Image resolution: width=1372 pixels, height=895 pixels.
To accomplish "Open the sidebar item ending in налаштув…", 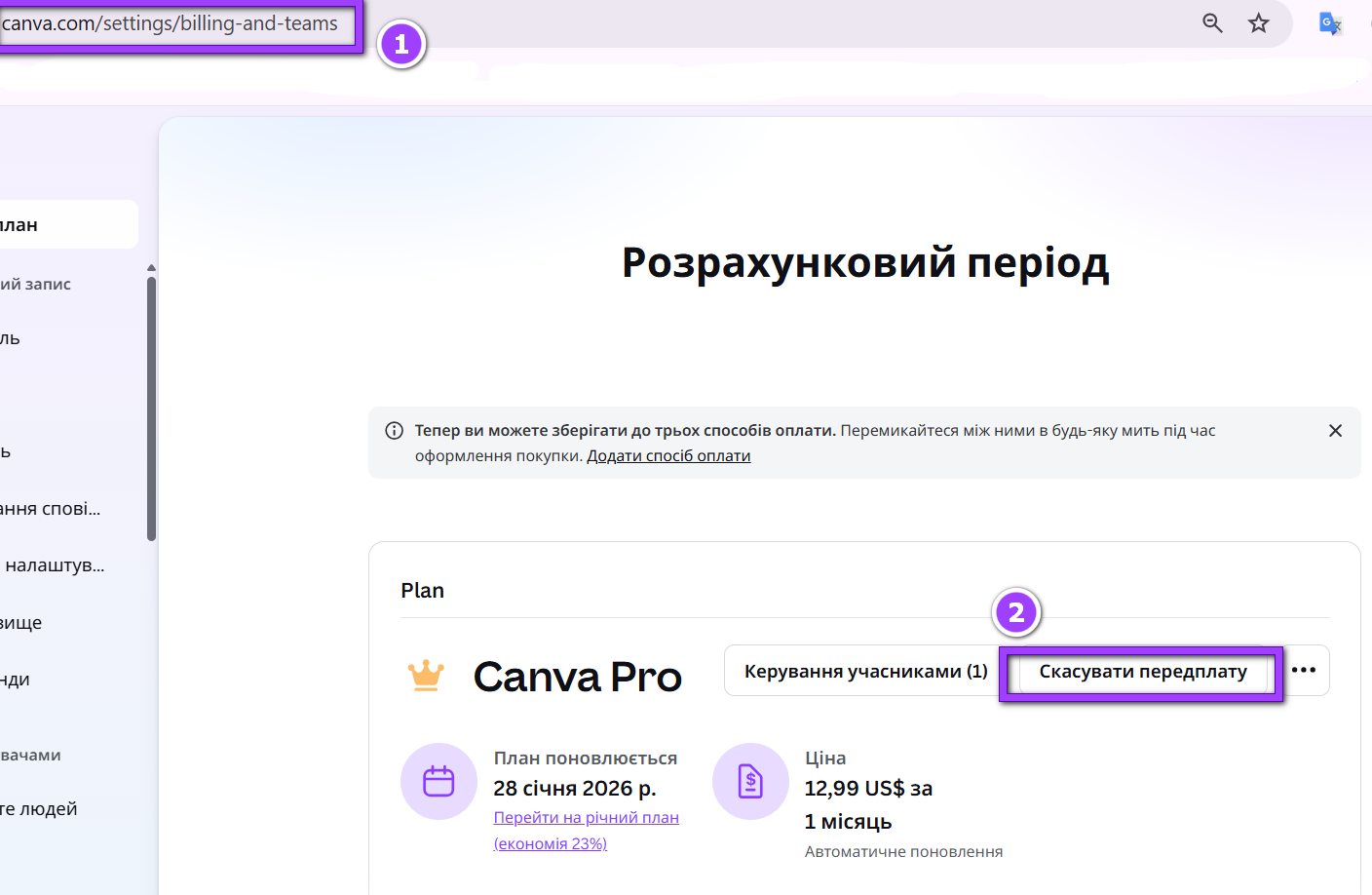I will [55, 565].
